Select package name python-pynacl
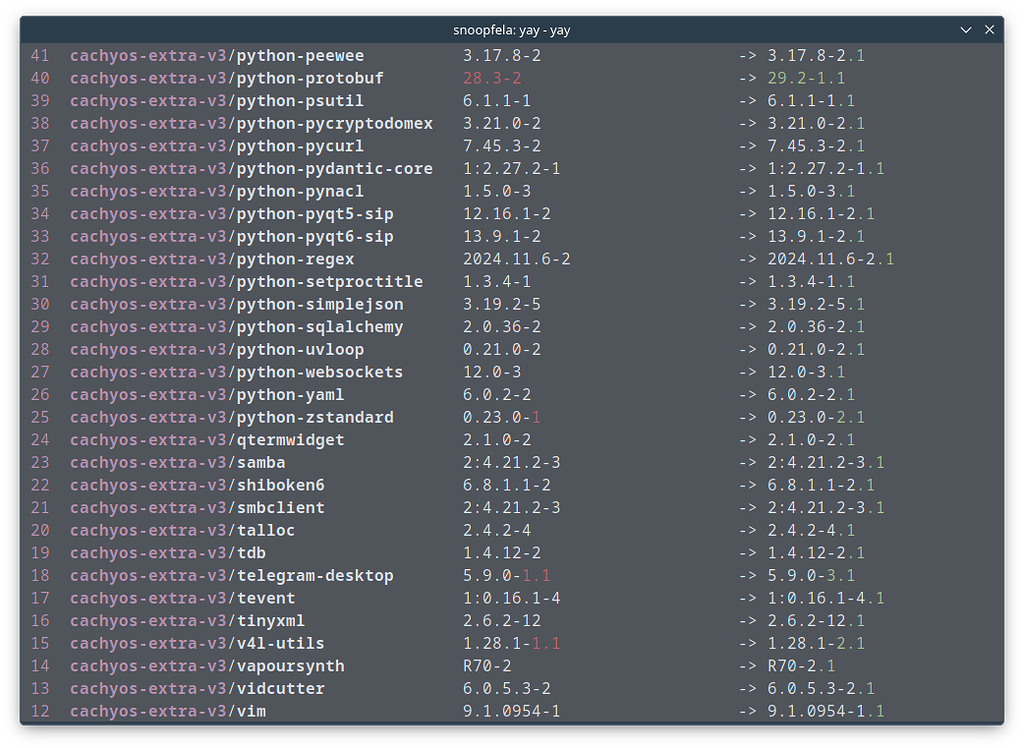1024x748 pixels. 300,191
